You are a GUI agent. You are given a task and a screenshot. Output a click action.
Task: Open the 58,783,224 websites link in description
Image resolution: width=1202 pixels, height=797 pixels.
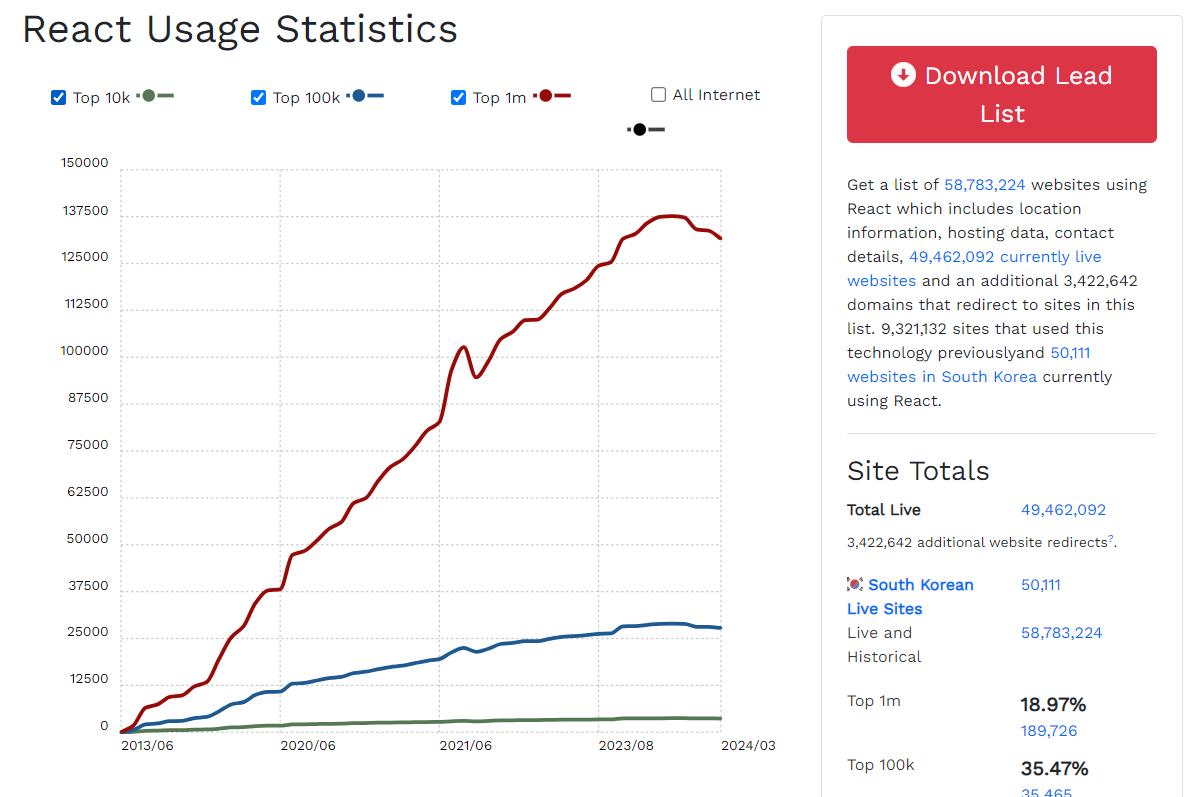tap(984, 185)
